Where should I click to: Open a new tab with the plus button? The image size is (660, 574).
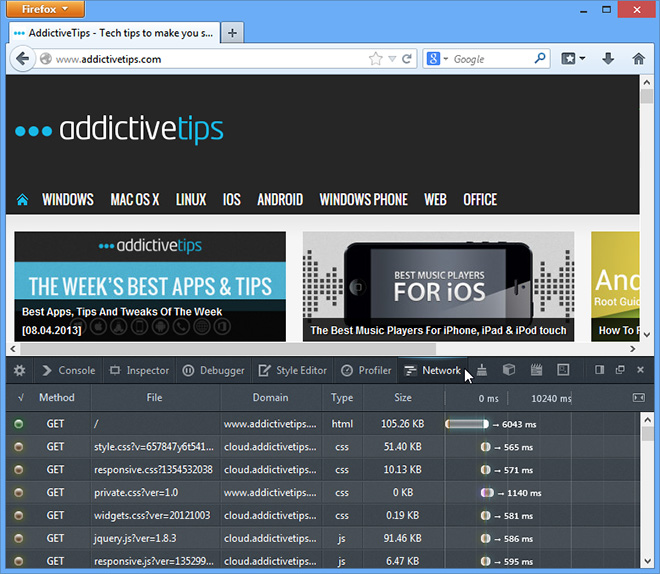tap(232, 32)
